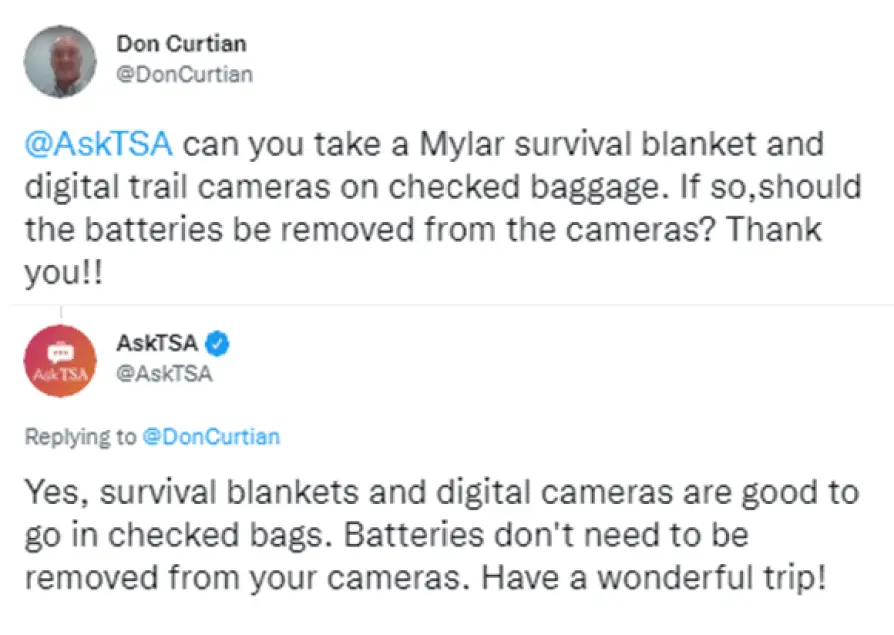Open the @DonCurtian handle under the name
The image size is (894, 635).
(184, 74)
